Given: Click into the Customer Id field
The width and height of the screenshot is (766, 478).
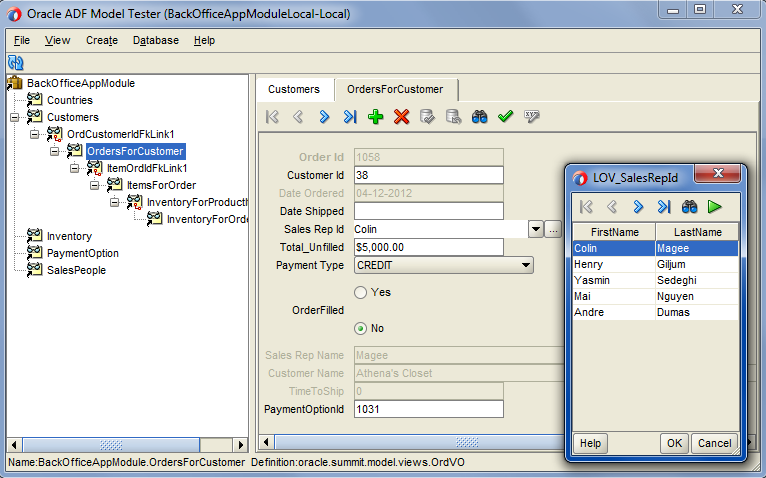Looking at the screenshot, I should (428, 175).
